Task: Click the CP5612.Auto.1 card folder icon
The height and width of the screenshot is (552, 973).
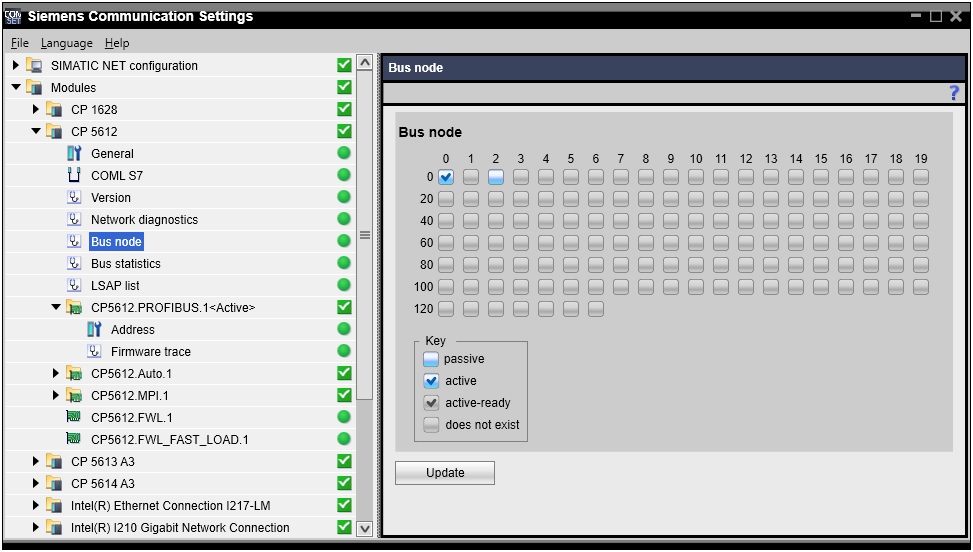Action: pyautogui.click(x=74, y=373)
